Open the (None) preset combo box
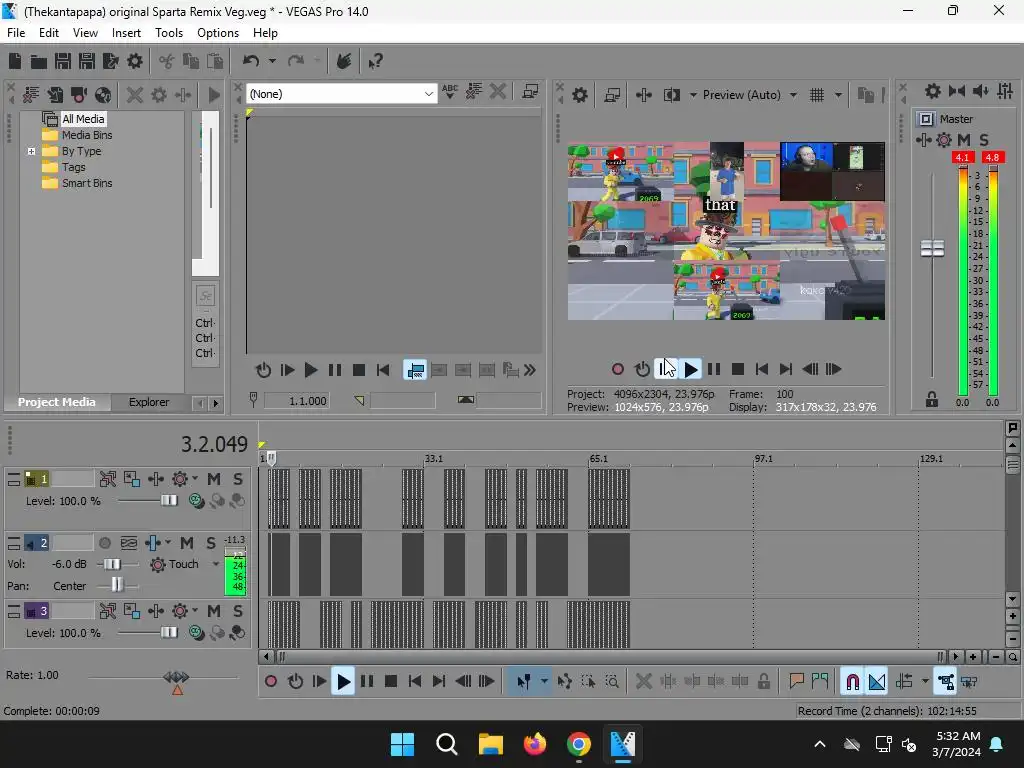This screenshot has height=768, width=1024. click(x=342, y=94)
